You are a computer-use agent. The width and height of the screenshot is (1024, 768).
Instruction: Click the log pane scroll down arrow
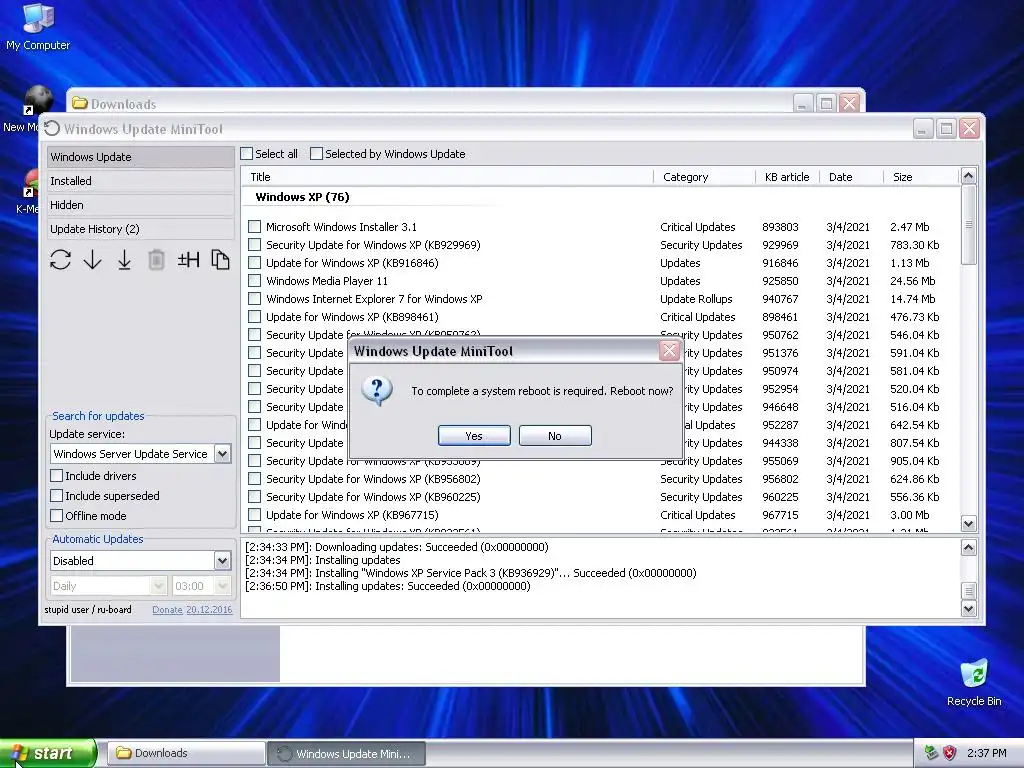coord(968,609)
